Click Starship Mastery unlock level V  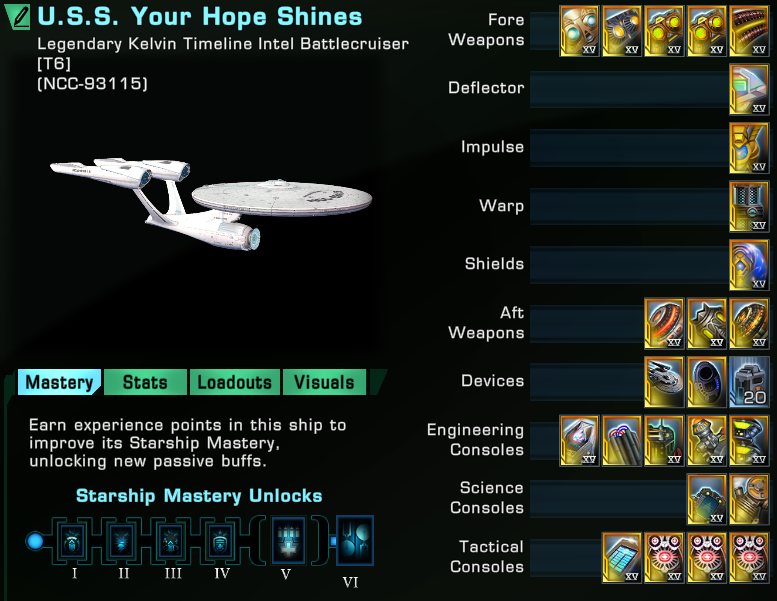pos(288,540)
